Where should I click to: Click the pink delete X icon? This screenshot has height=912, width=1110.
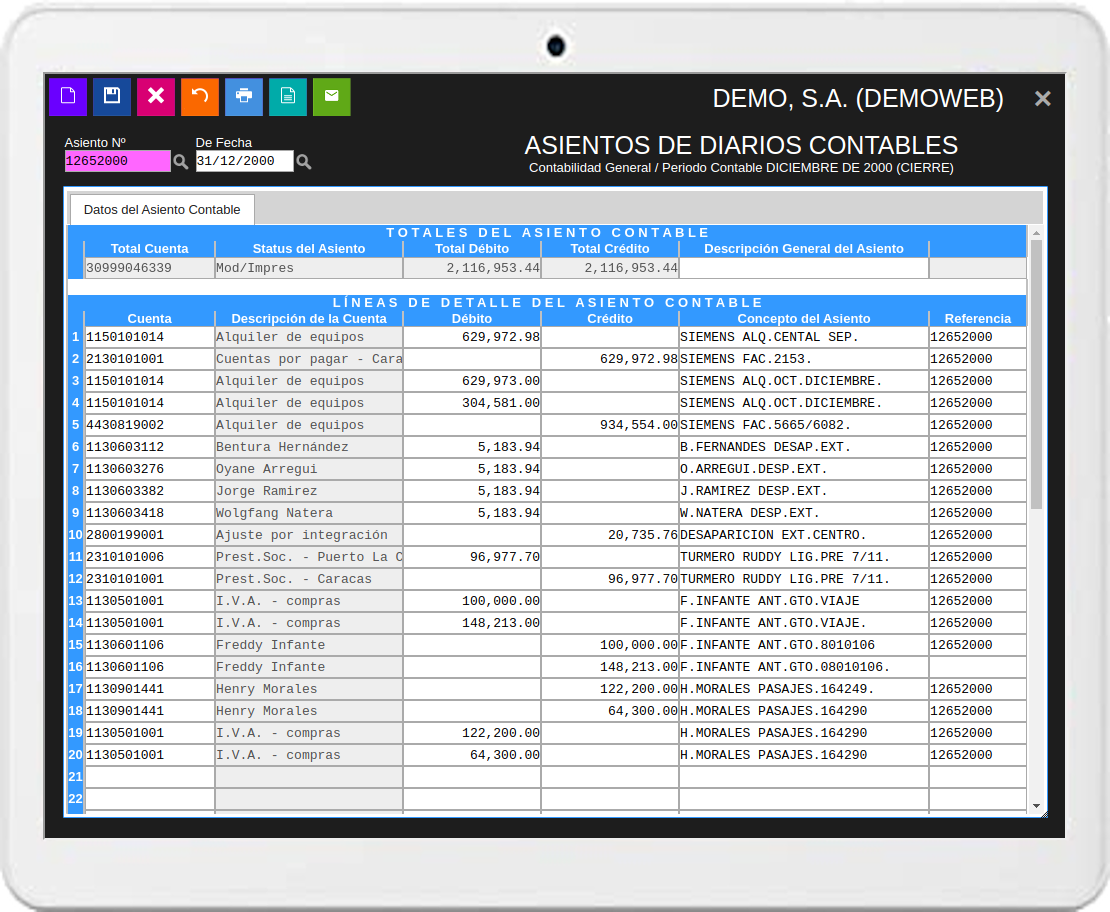156,96
